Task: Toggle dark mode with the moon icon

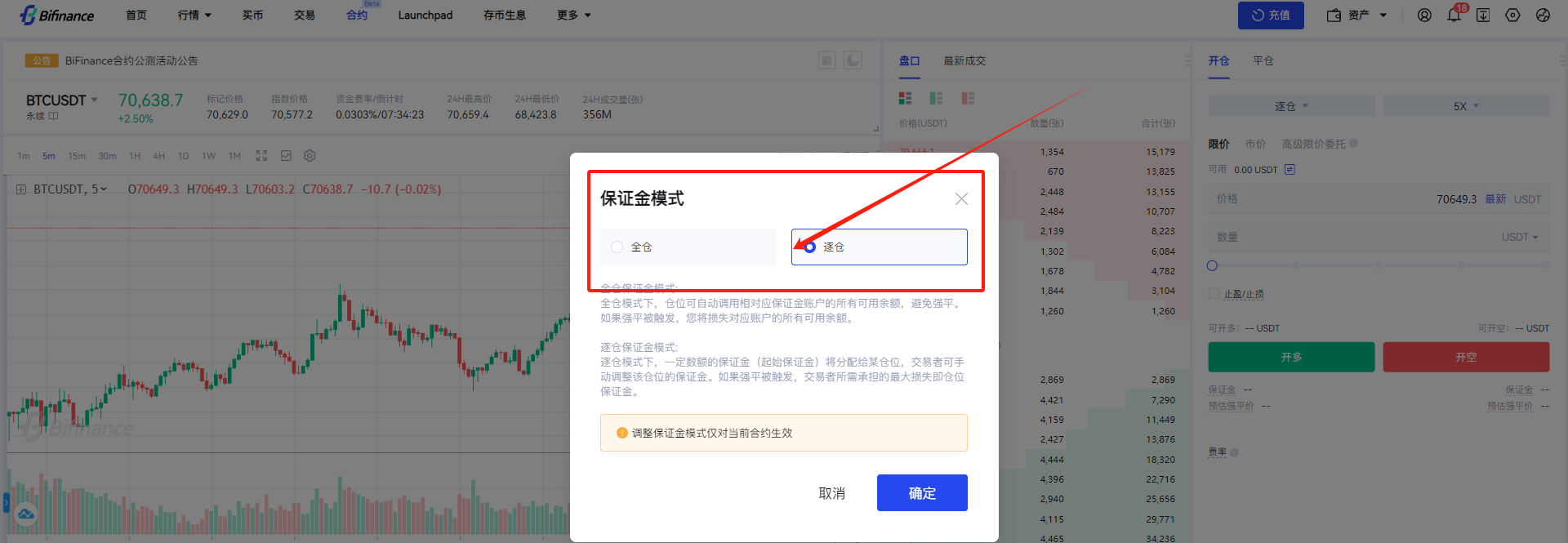Action: 853,60
